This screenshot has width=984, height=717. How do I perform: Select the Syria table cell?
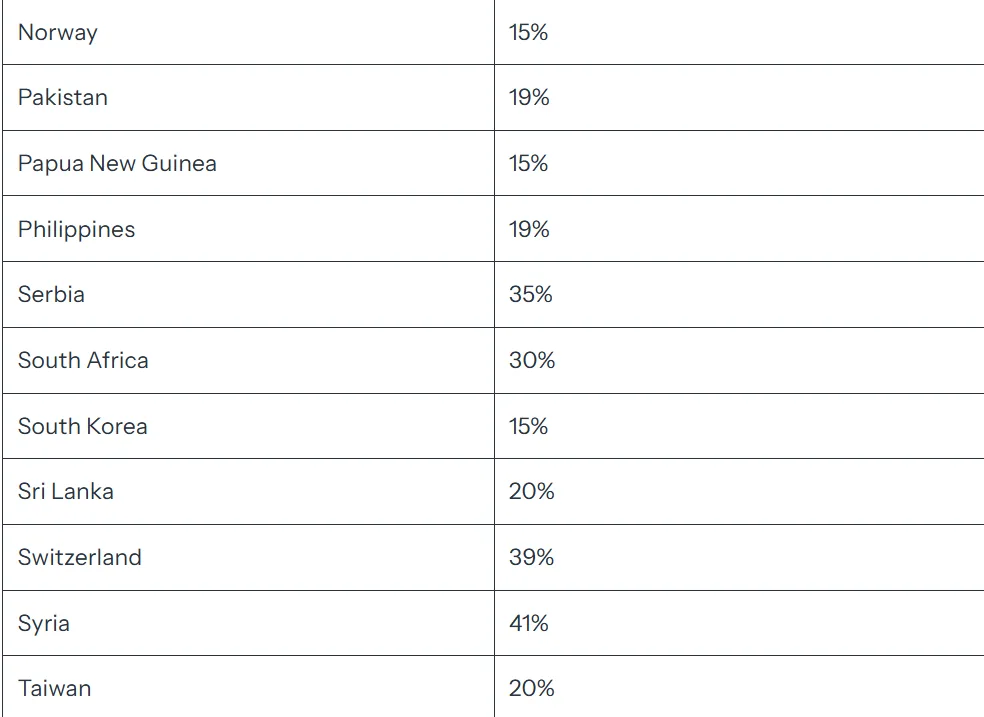tap(44, 623)
